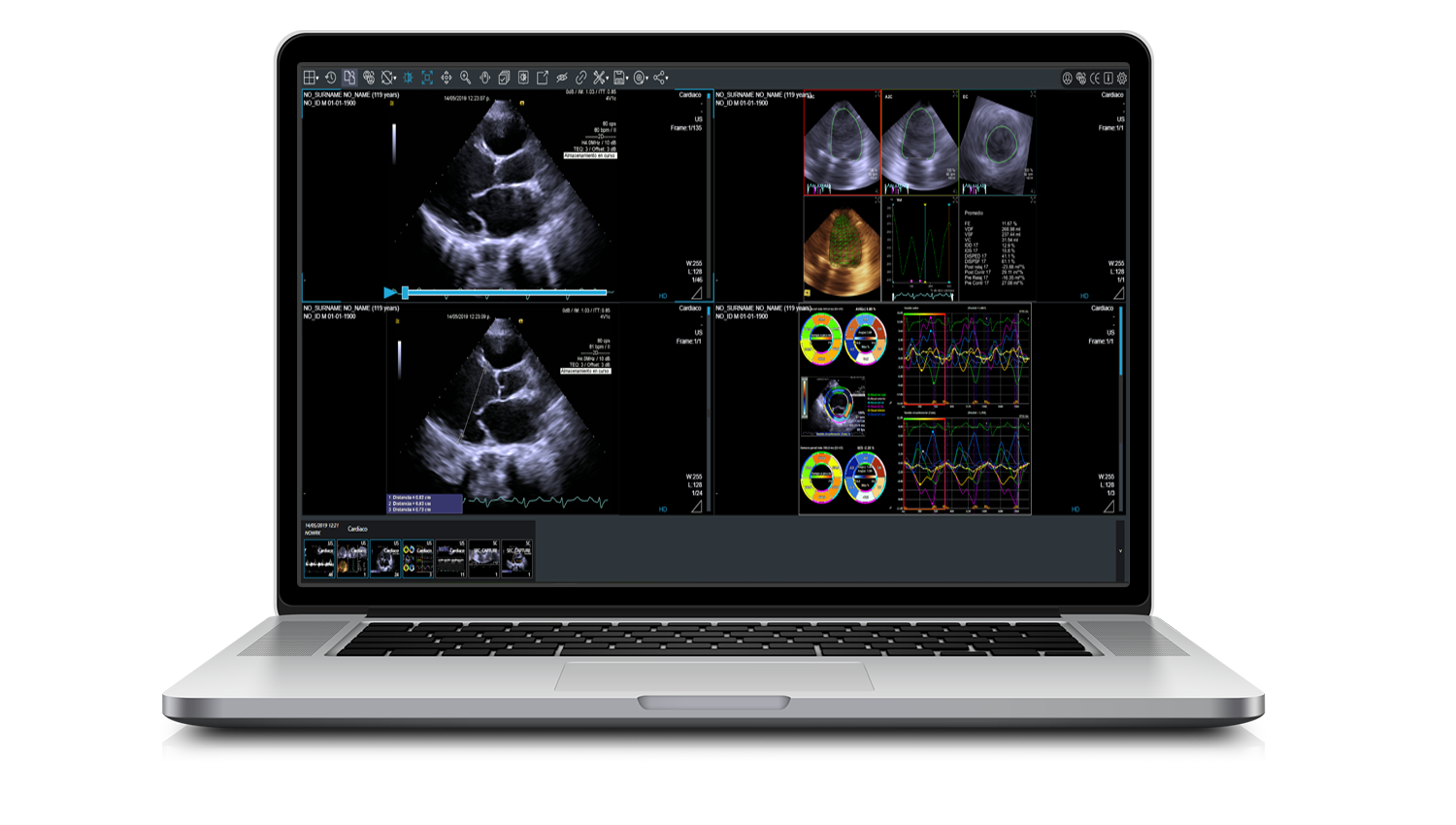Click the '14/05/2019 12:27' study date text
Image resolution: width=1456 pixels, height=825 pixels.
322,525
